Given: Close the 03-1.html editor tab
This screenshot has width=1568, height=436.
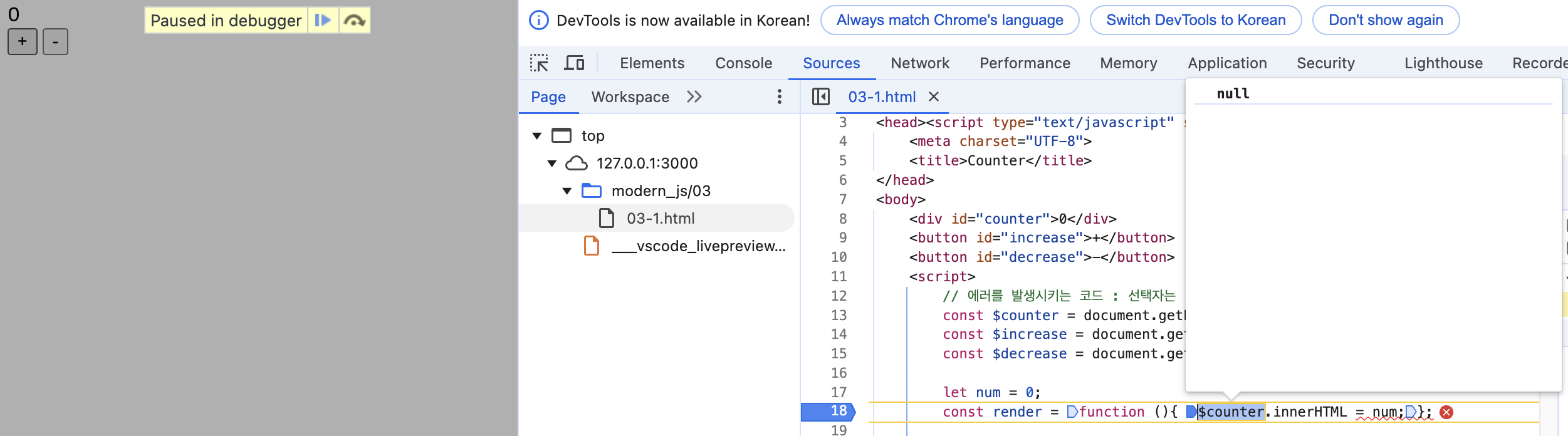Looking at the screenshot, I should point(933,96).
